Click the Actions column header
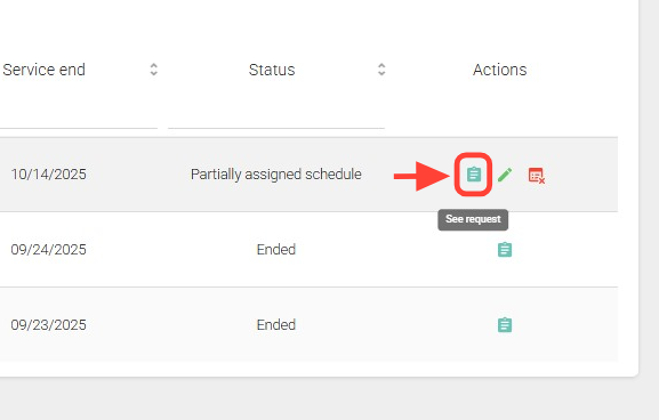Image resolution: width=659 pixels, height=420 pixels. point(500,70)
